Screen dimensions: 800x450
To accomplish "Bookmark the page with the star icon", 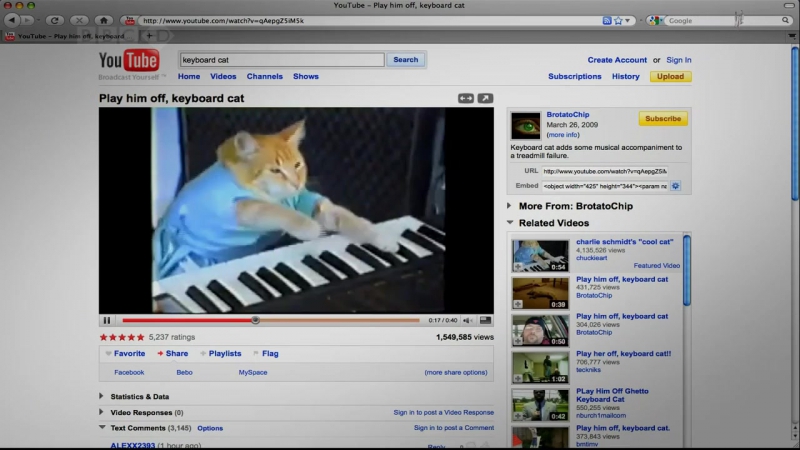I will (x=619, y=20).
